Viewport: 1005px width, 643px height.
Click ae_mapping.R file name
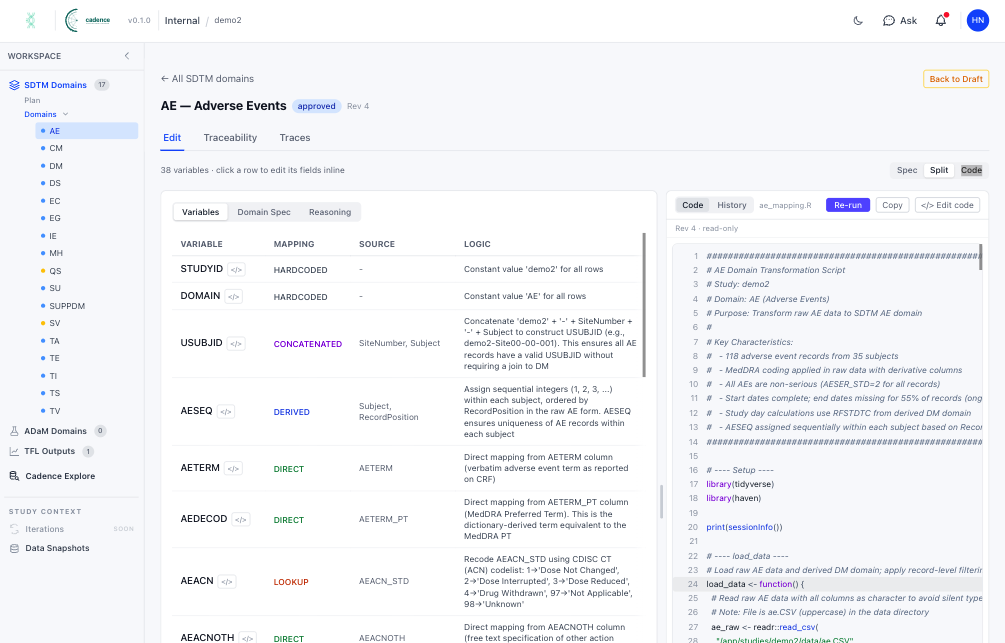(x=785, y=205)
